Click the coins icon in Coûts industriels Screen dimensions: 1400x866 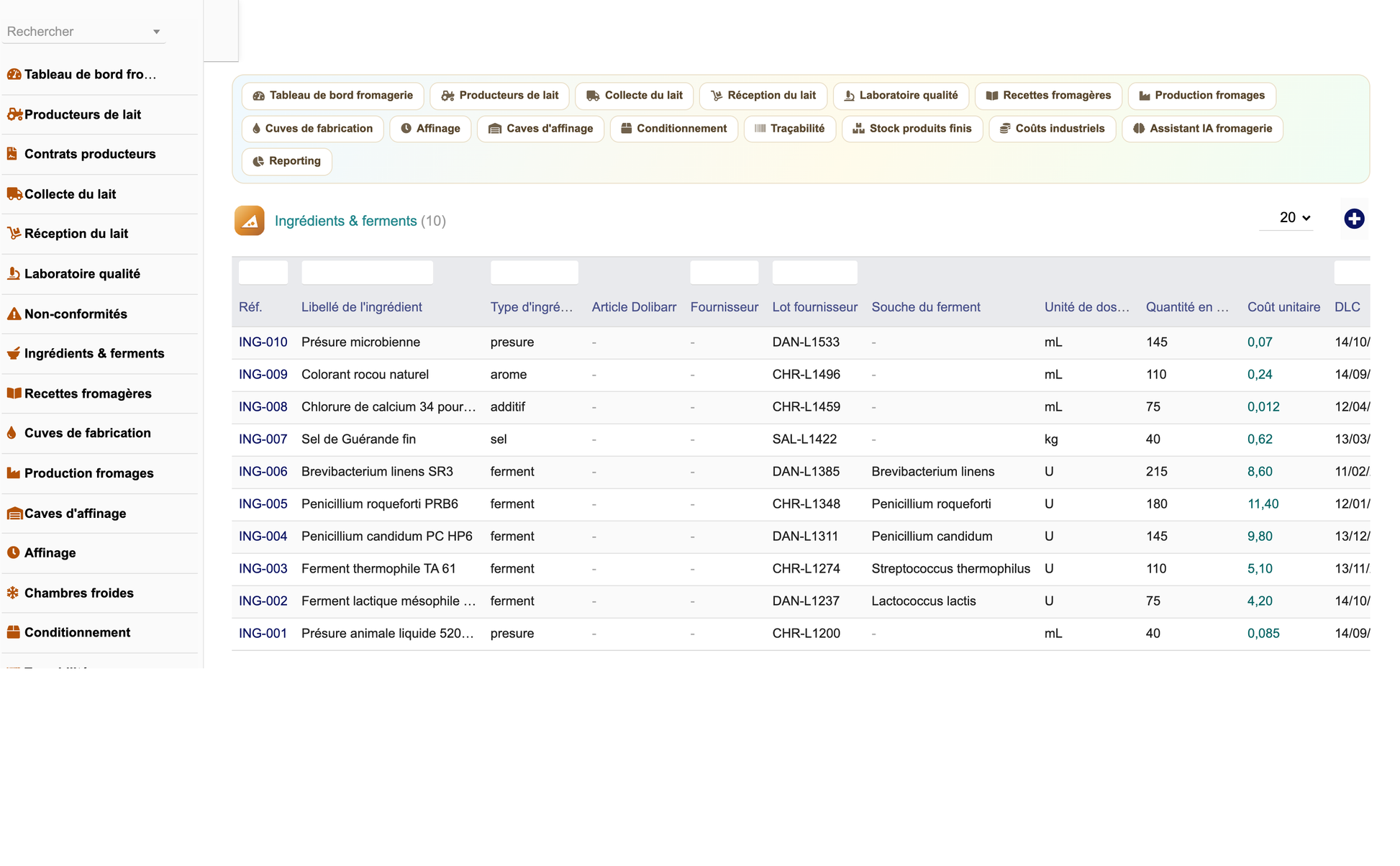(x=1005, y=129)
